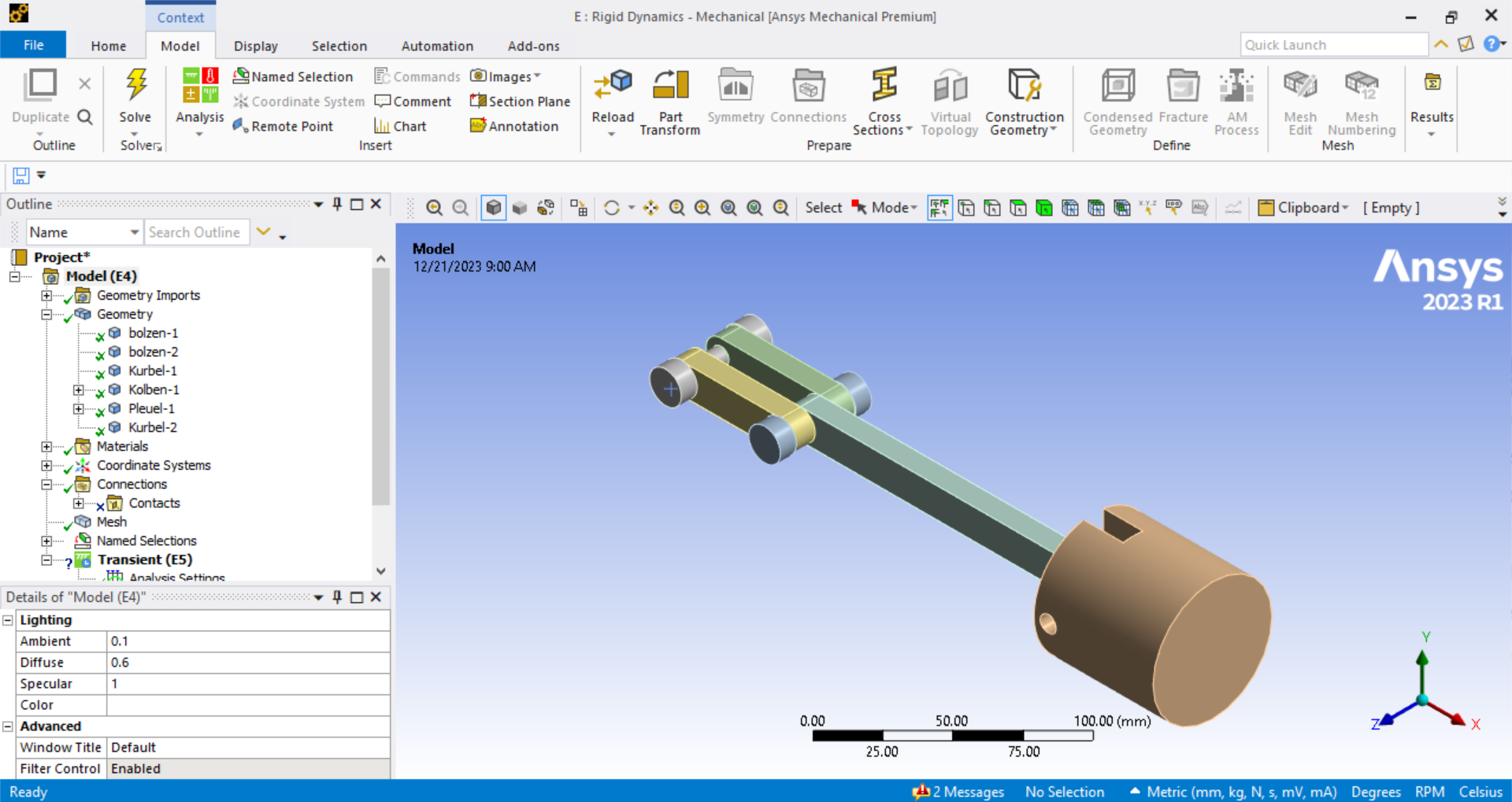The height and width of the screenshot is (802, 1512).
Task: Open the Selection ribbon tab
Action: click(x=339, y=46)
